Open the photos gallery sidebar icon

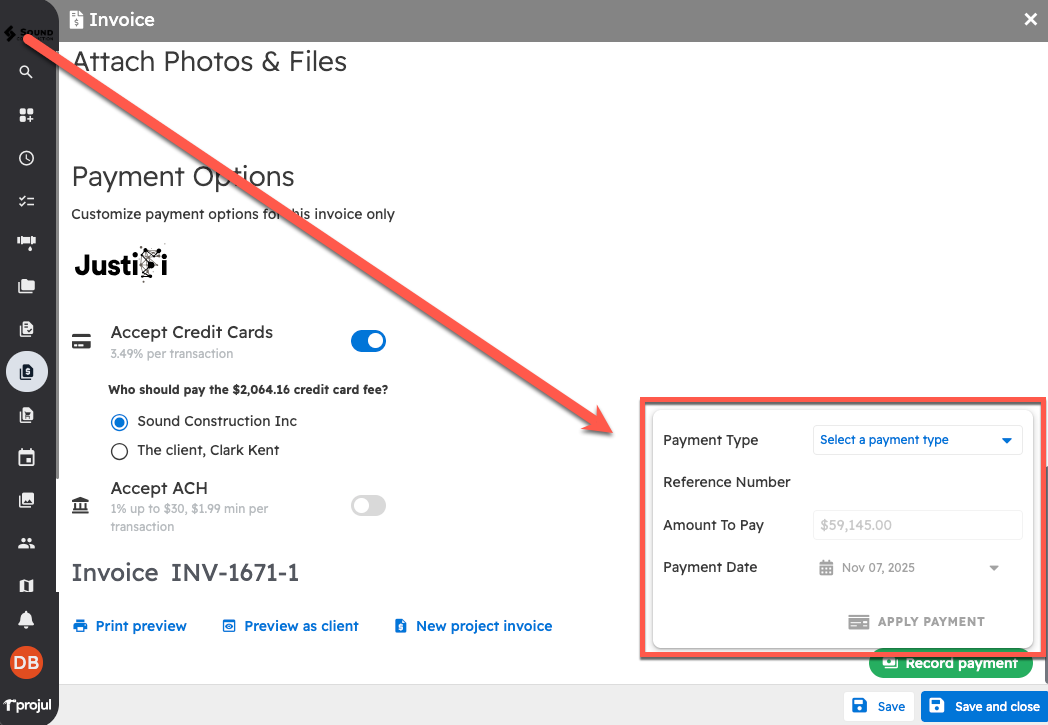click(x=27, y=500)
